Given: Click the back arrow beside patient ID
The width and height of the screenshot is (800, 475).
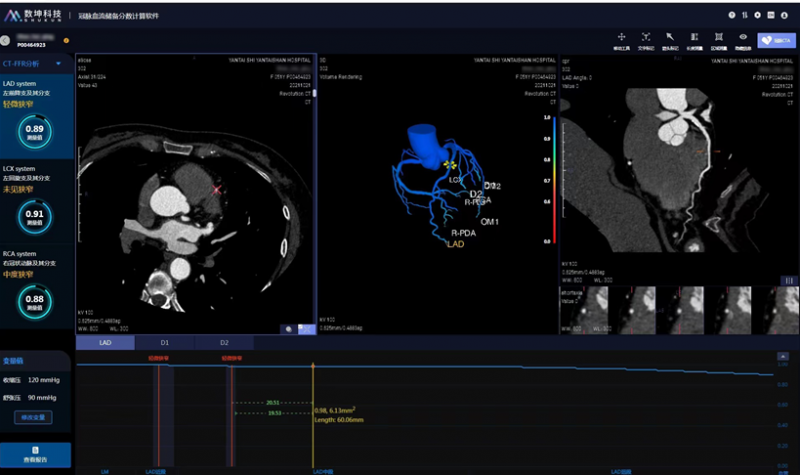Looking at the screenshot, I should tap(7, 40).
